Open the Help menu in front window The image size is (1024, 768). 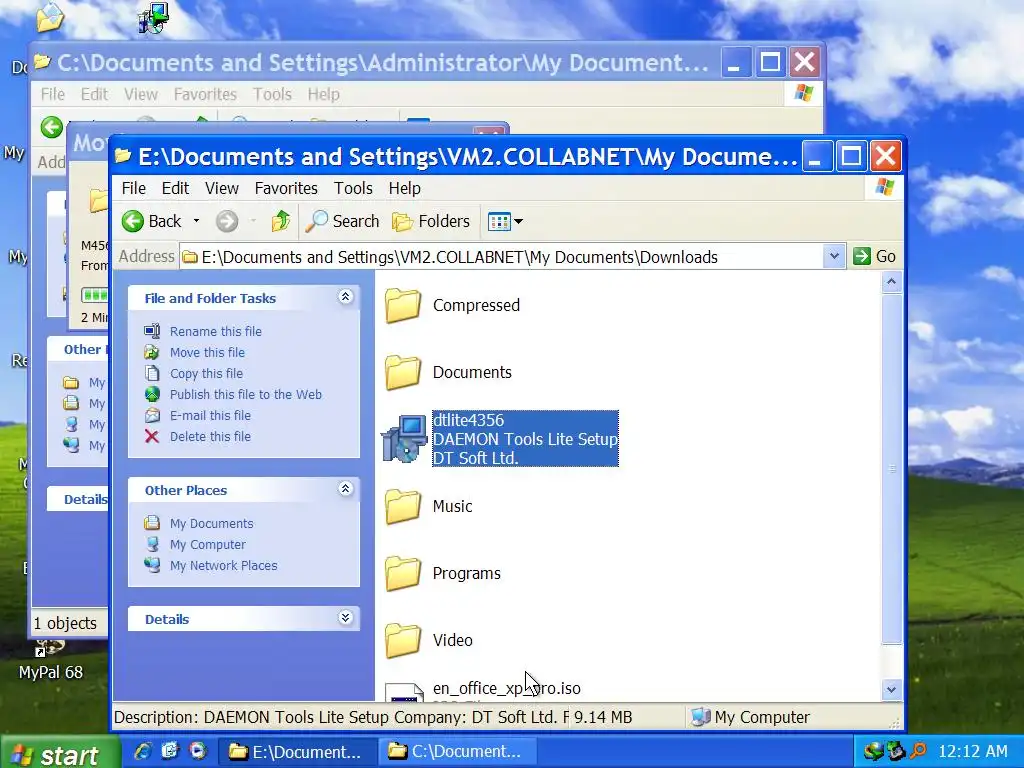404,188
